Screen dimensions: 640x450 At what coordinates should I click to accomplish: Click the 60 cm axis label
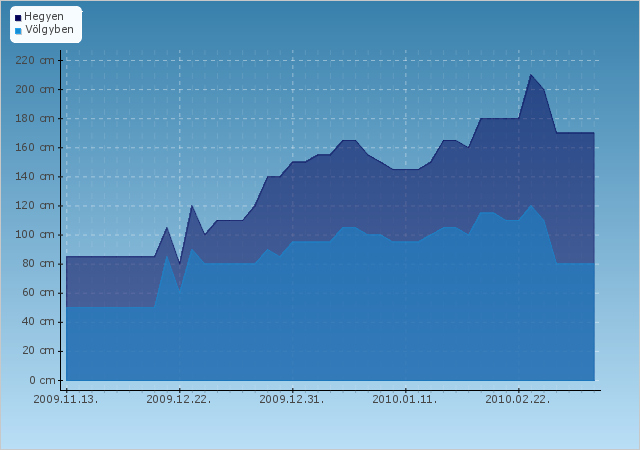point(38,293)
